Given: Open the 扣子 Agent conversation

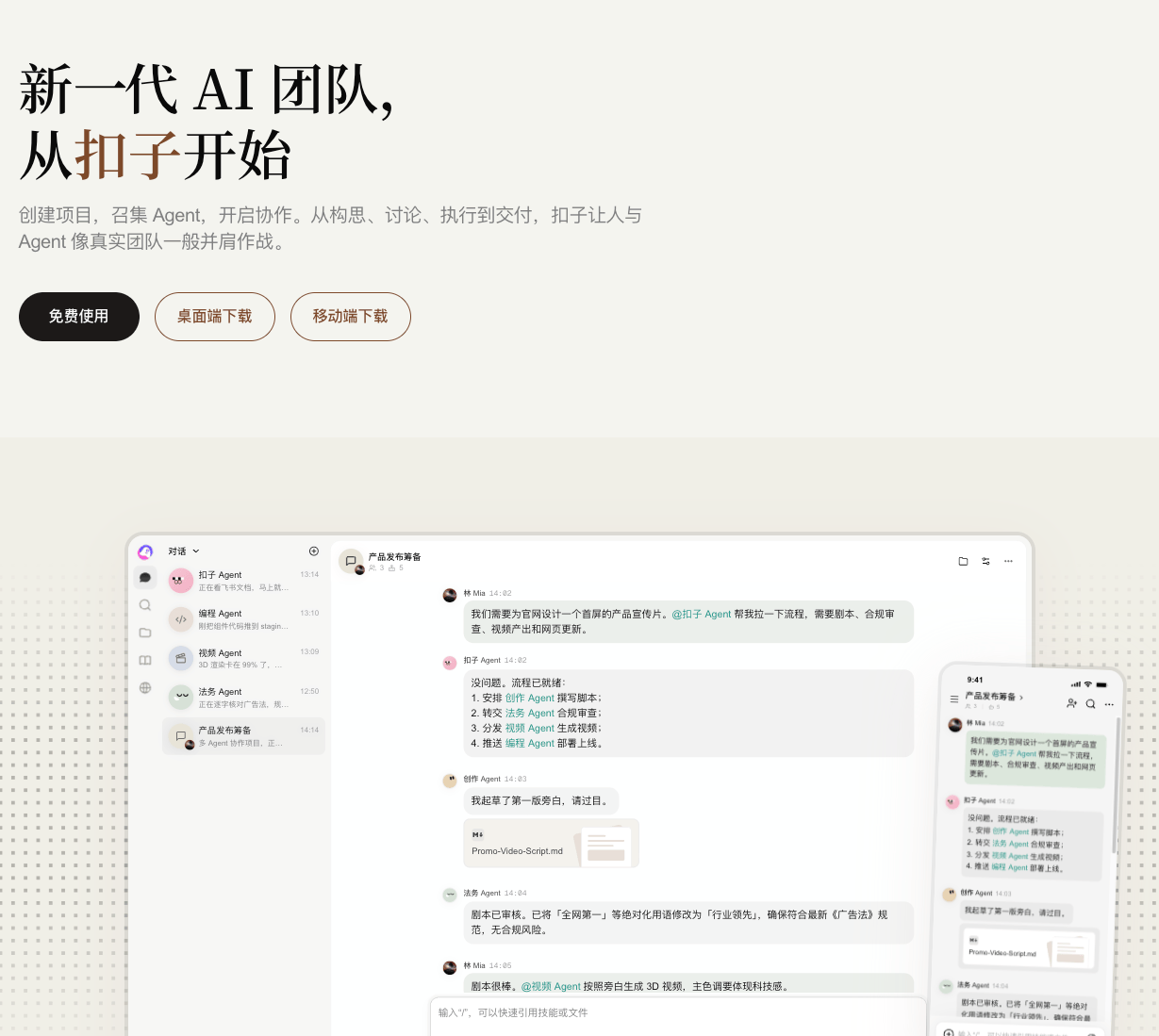Looking at the screenshot, I should click(243, 581).
